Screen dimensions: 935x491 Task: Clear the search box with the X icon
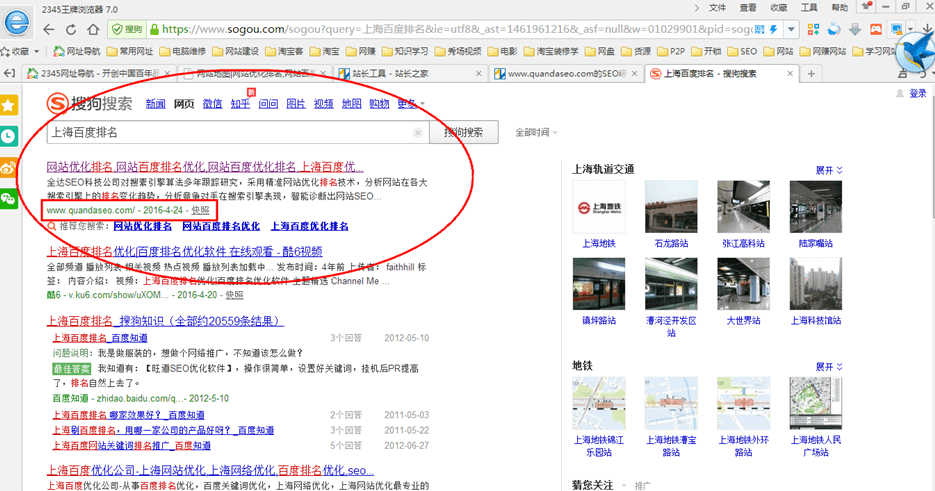coord(418,132)
